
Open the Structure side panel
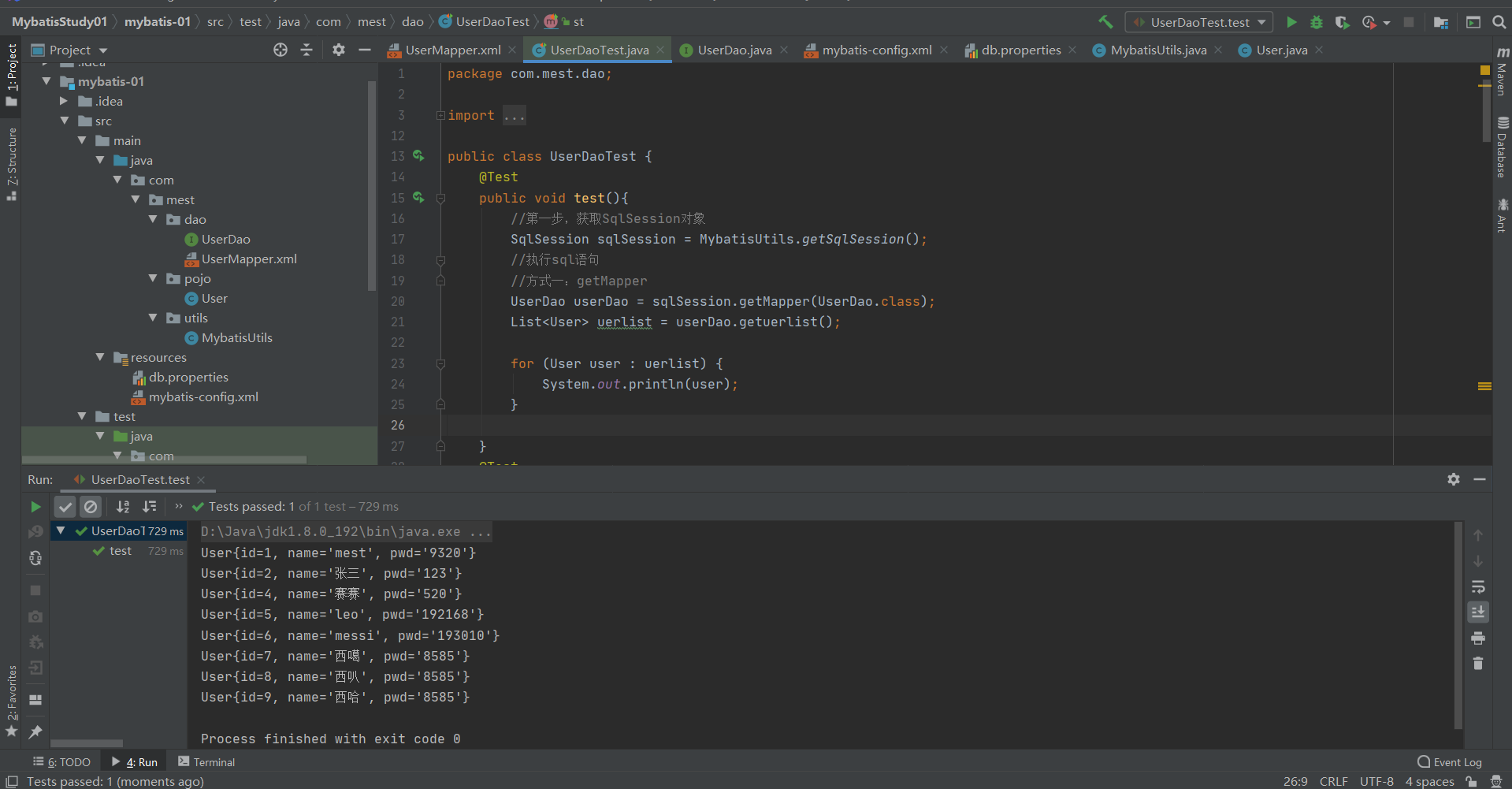coord(12,164)
